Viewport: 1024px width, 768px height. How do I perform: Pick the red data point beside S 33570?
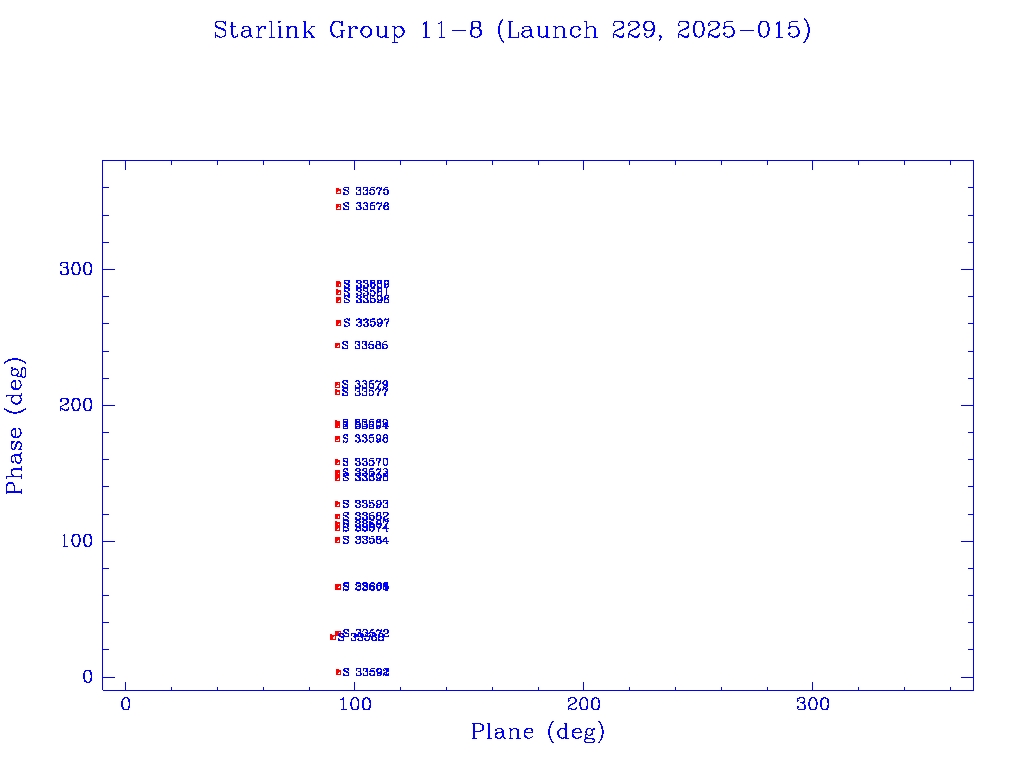[x=338, y=462]
